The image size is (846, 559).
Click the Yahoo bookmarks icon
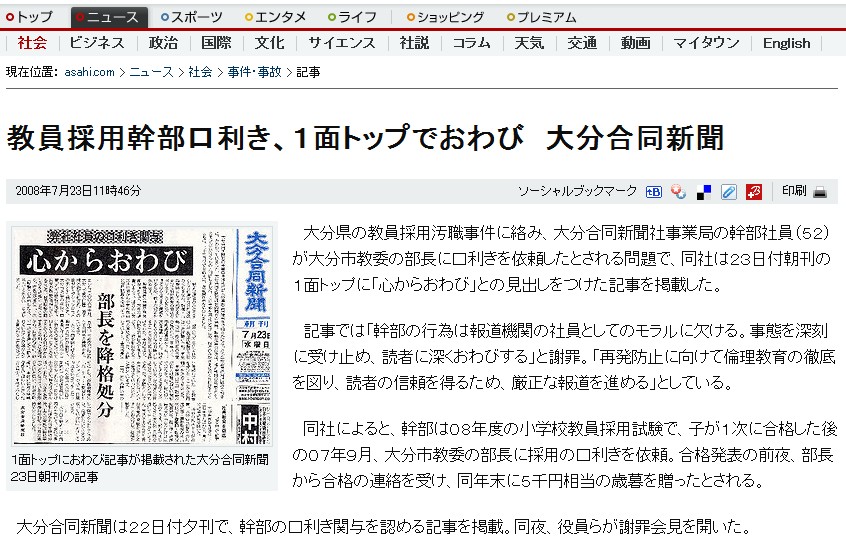(678, 192)
